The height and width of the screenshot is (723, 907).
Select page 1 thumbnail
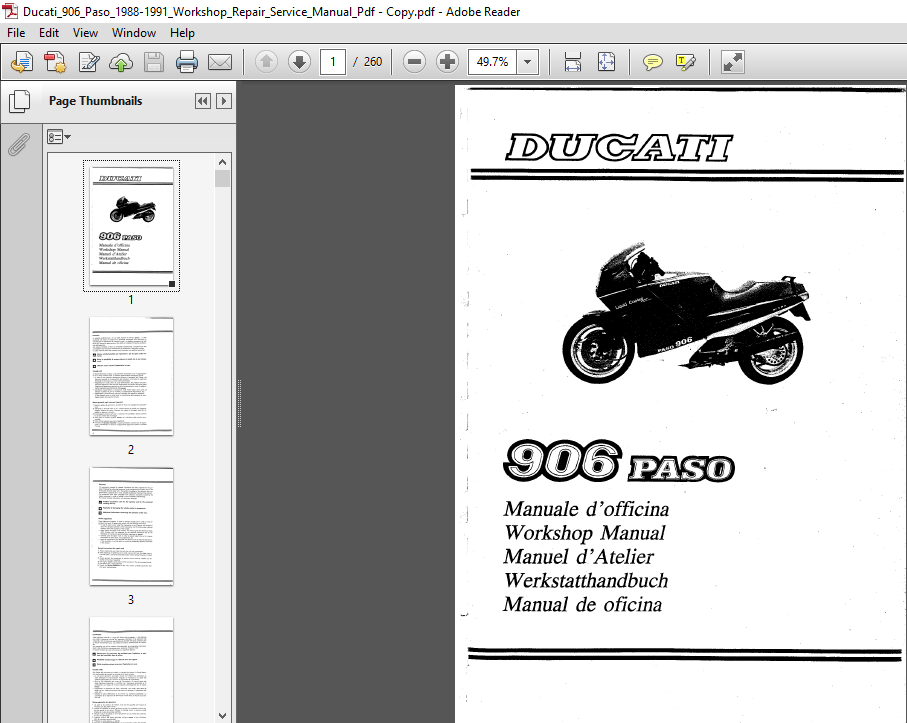point(131,226)
